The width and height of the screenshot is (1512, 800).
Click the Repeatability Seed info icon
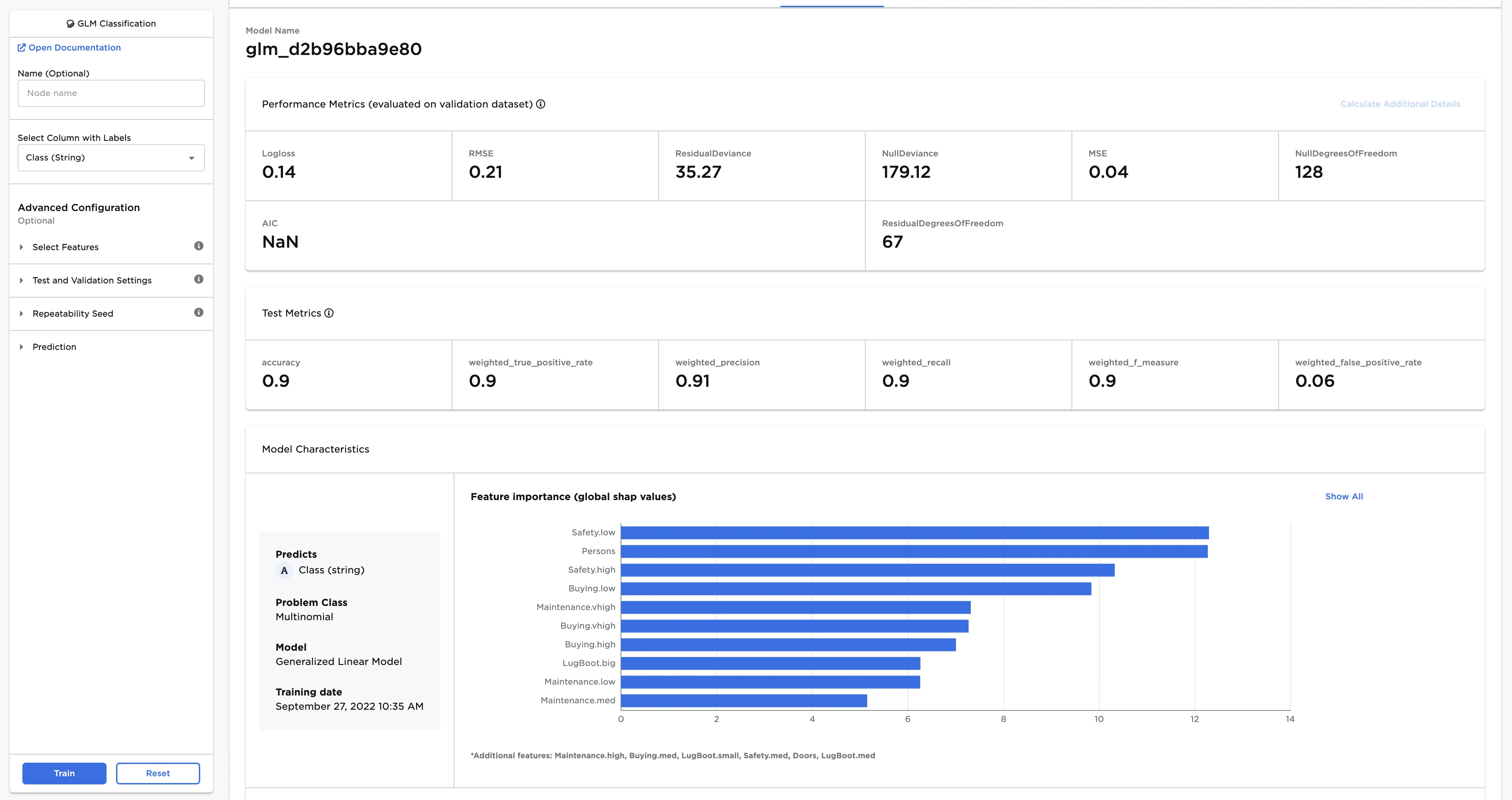coord(199,312)
